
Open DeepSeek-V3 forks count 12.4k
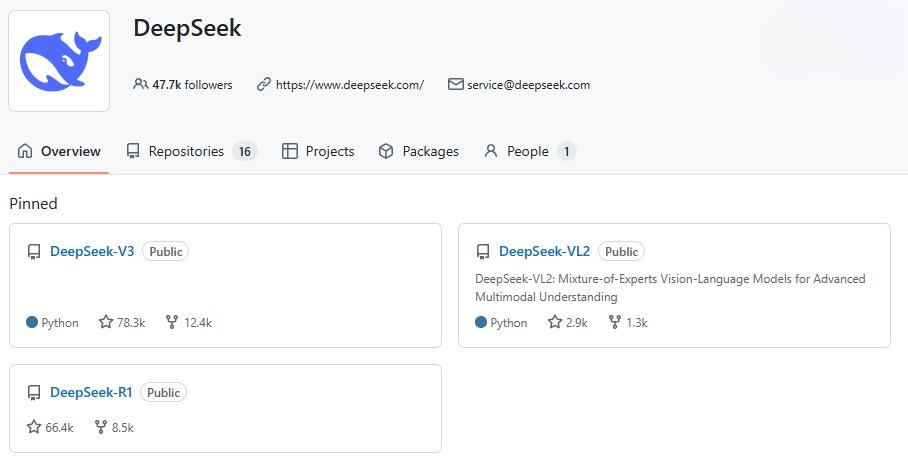198,322
